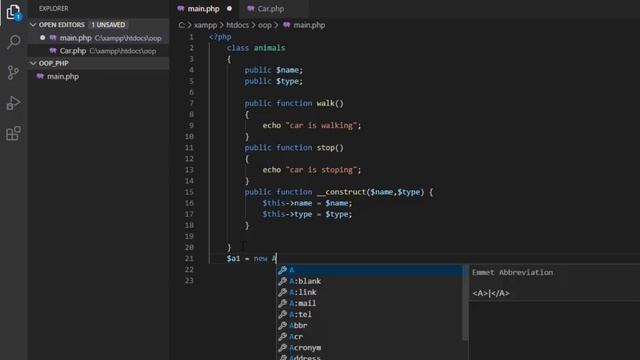
Task: Click 'walk()' function name on line 7
Action: click(x=330, y=103)
